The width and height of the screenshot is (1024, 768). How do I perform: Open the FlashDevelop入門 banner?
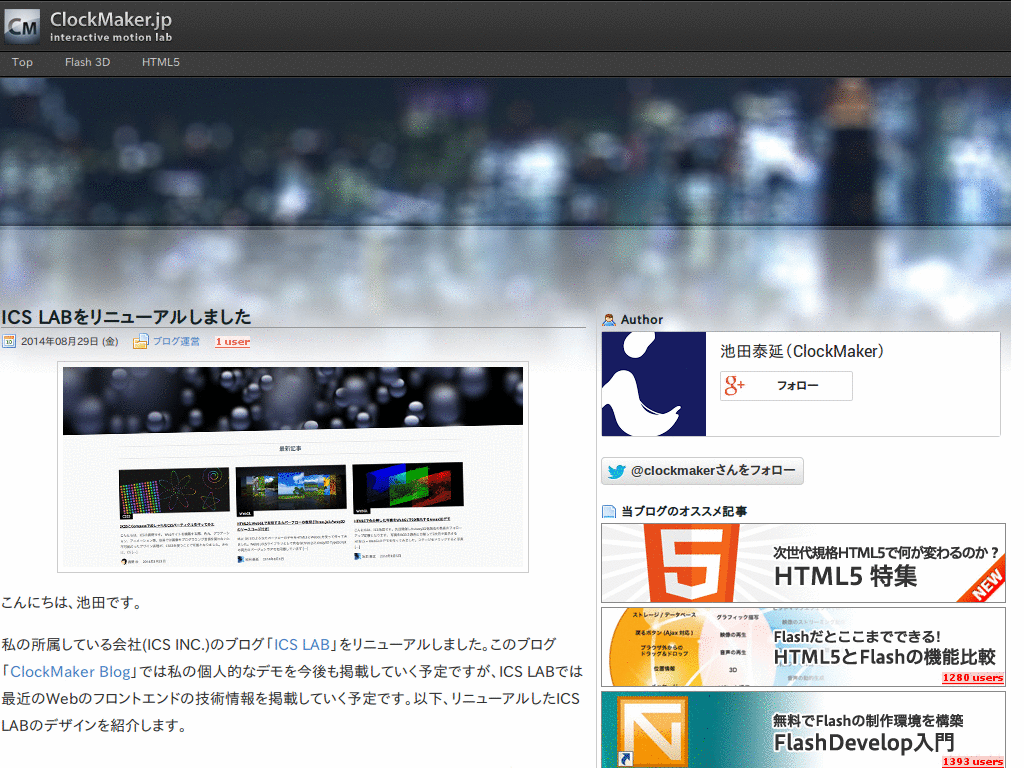[x=803, y=730]
